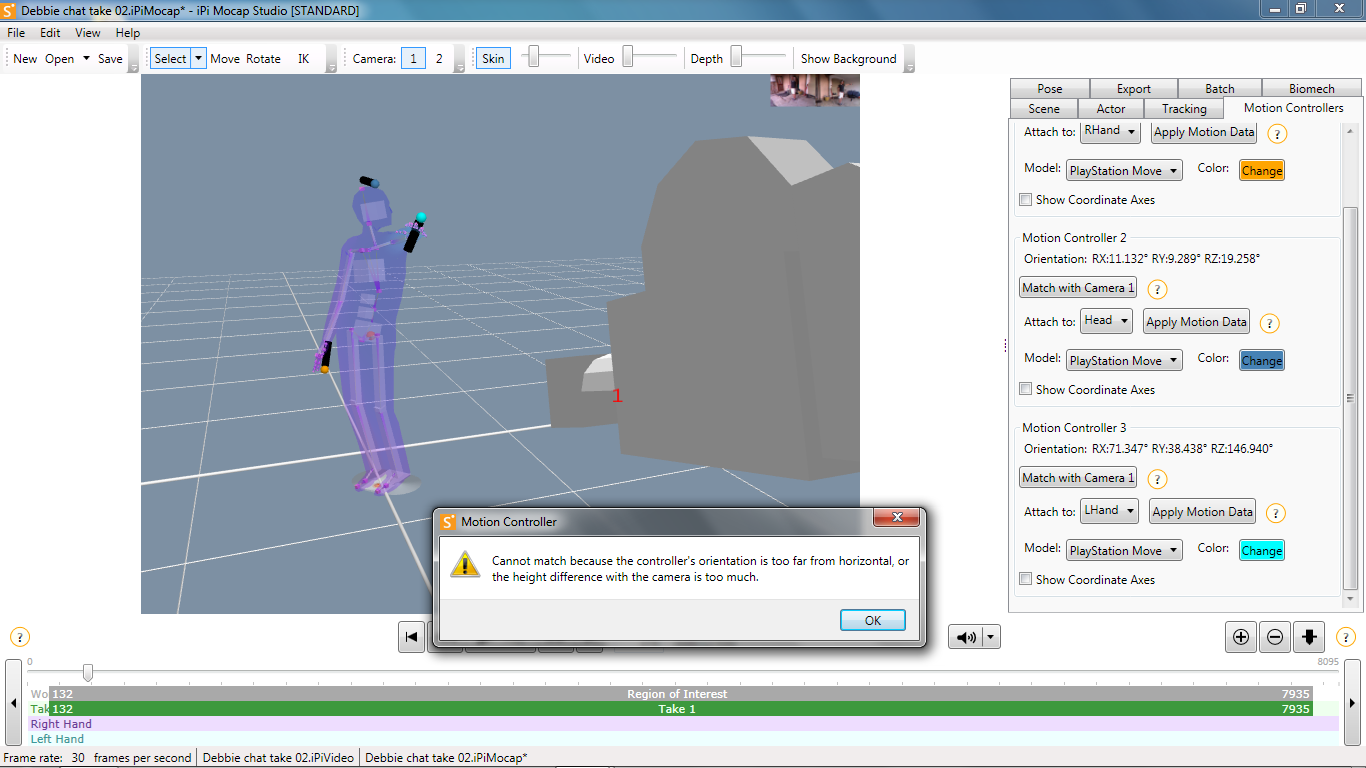Toggle Show Coordinate Axes for Motion Controller 2
1366x768 pixels.
1025,390
